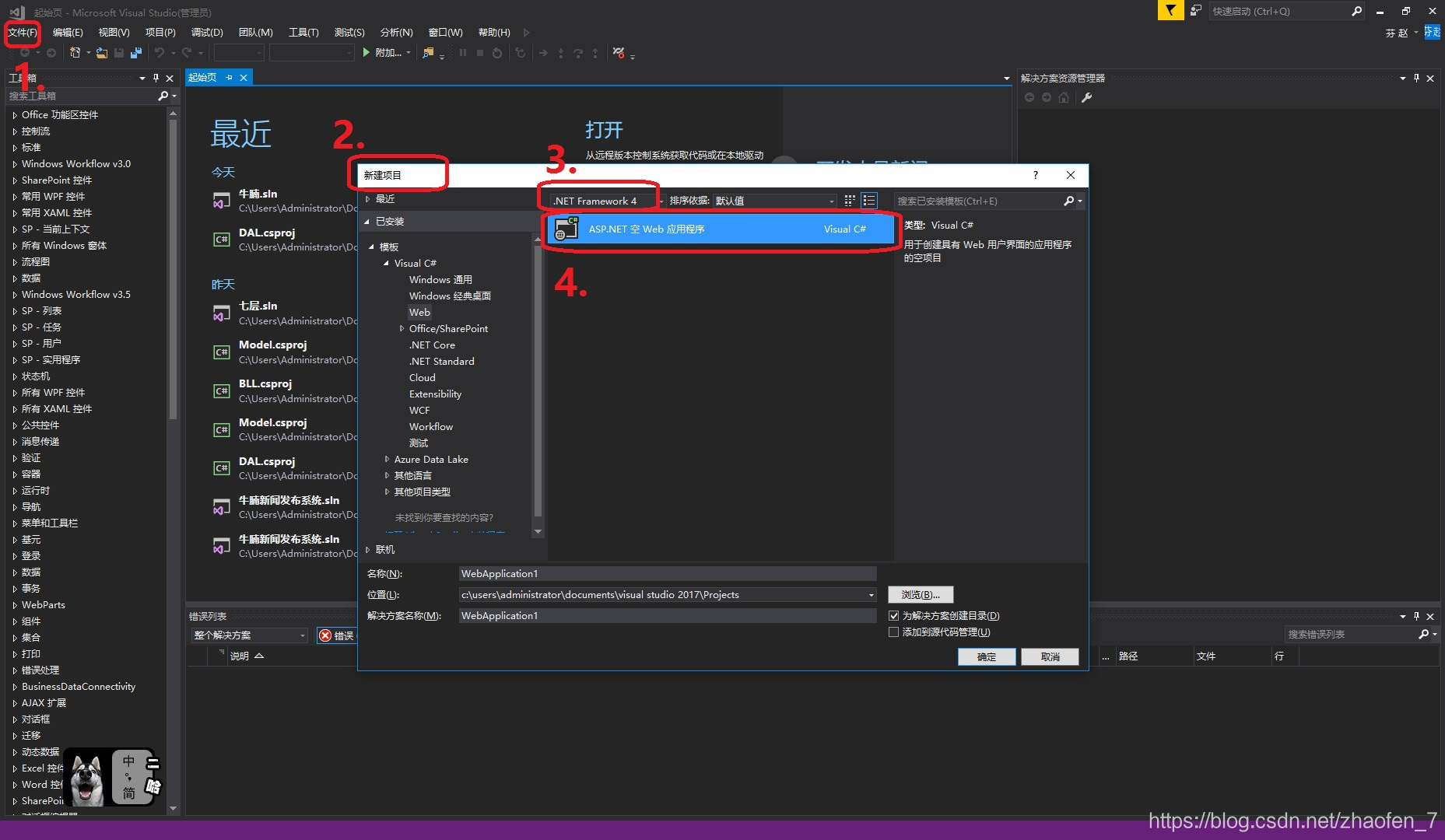Click the green Start/Attach play button
1445x840 pixels.
tap(367, 53)
